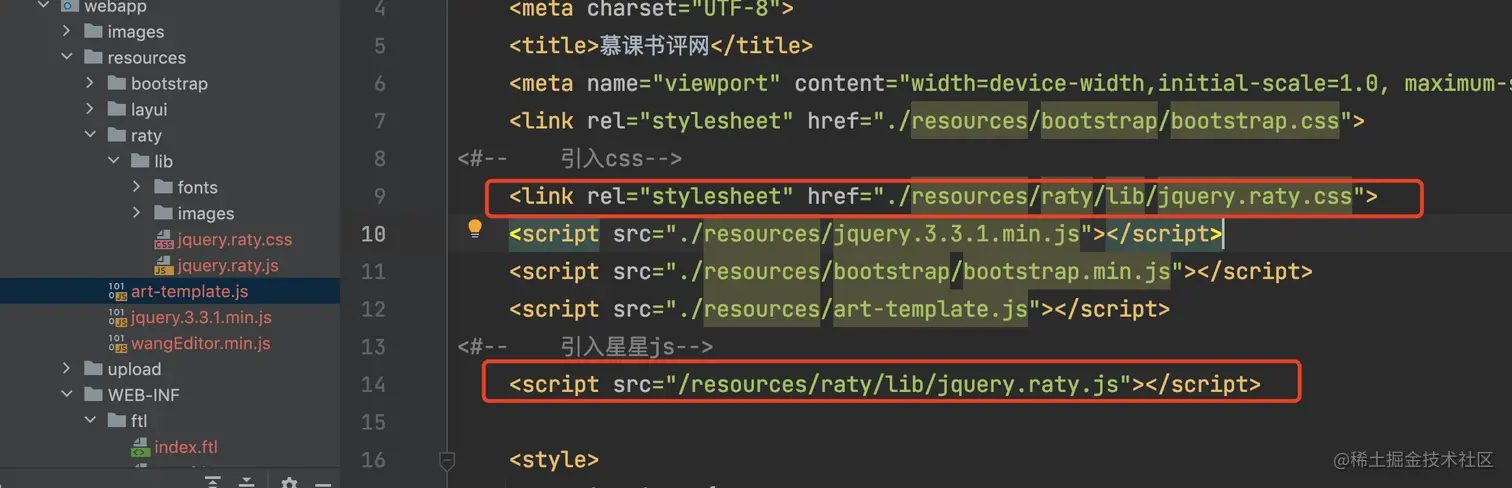This screenshot has height=488, width=1512.
Task: Select the highlighted art-template.js row
Action: [170, 292]
